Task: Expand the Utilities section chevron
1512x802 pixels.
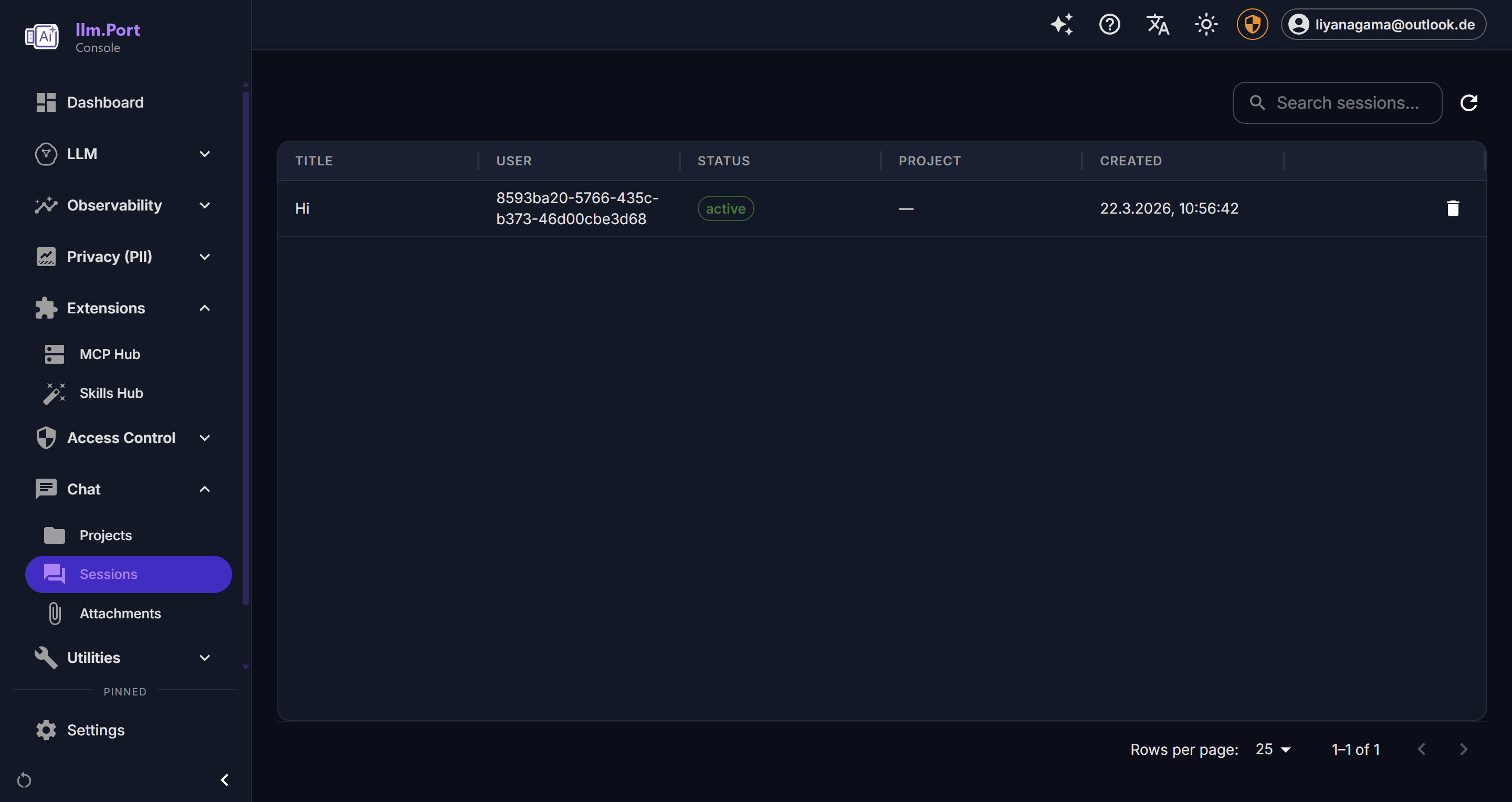Action: tap(205, 658)
